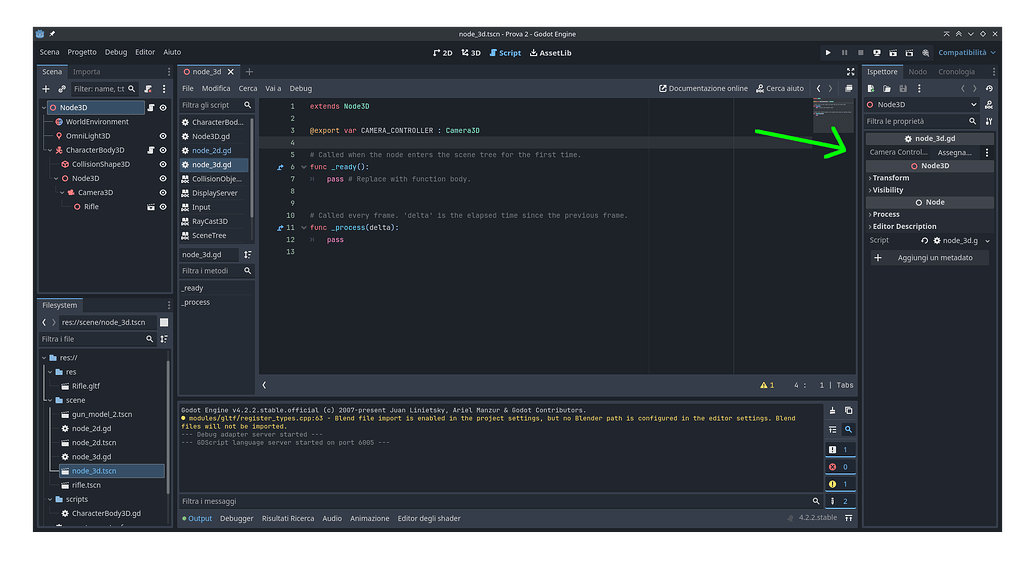Open Inspector property tools options

tap(989, 121)
